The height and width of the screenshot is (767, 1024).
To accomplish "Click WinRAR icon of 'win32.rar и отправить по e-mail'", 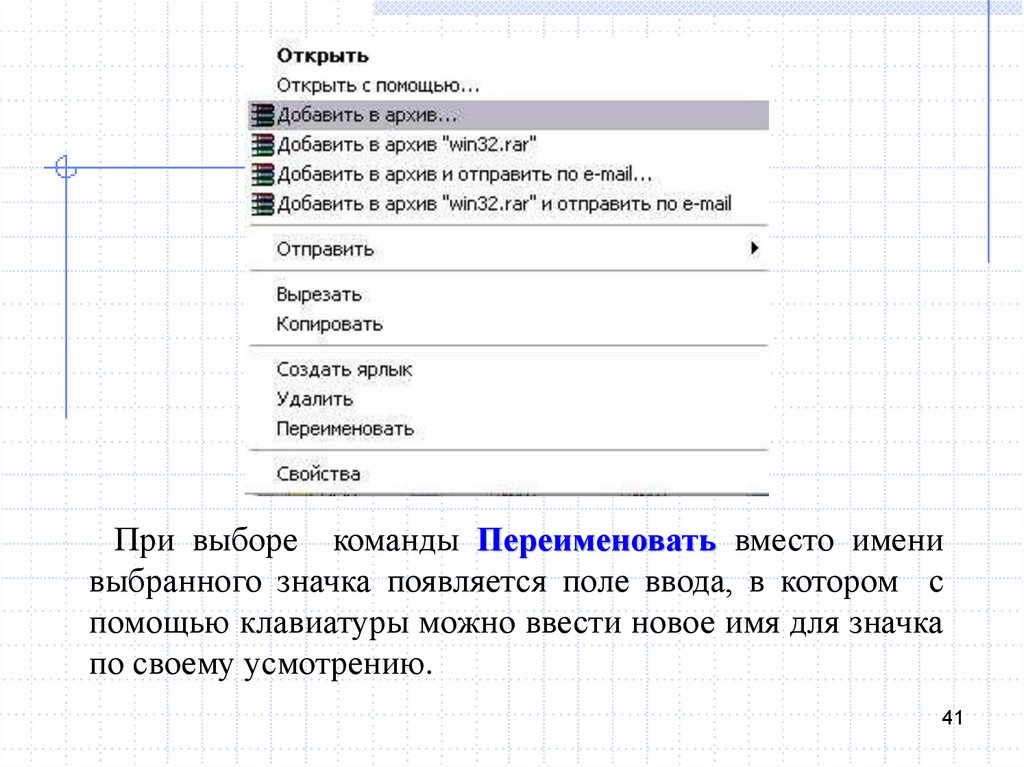I will tap(262, 204).
